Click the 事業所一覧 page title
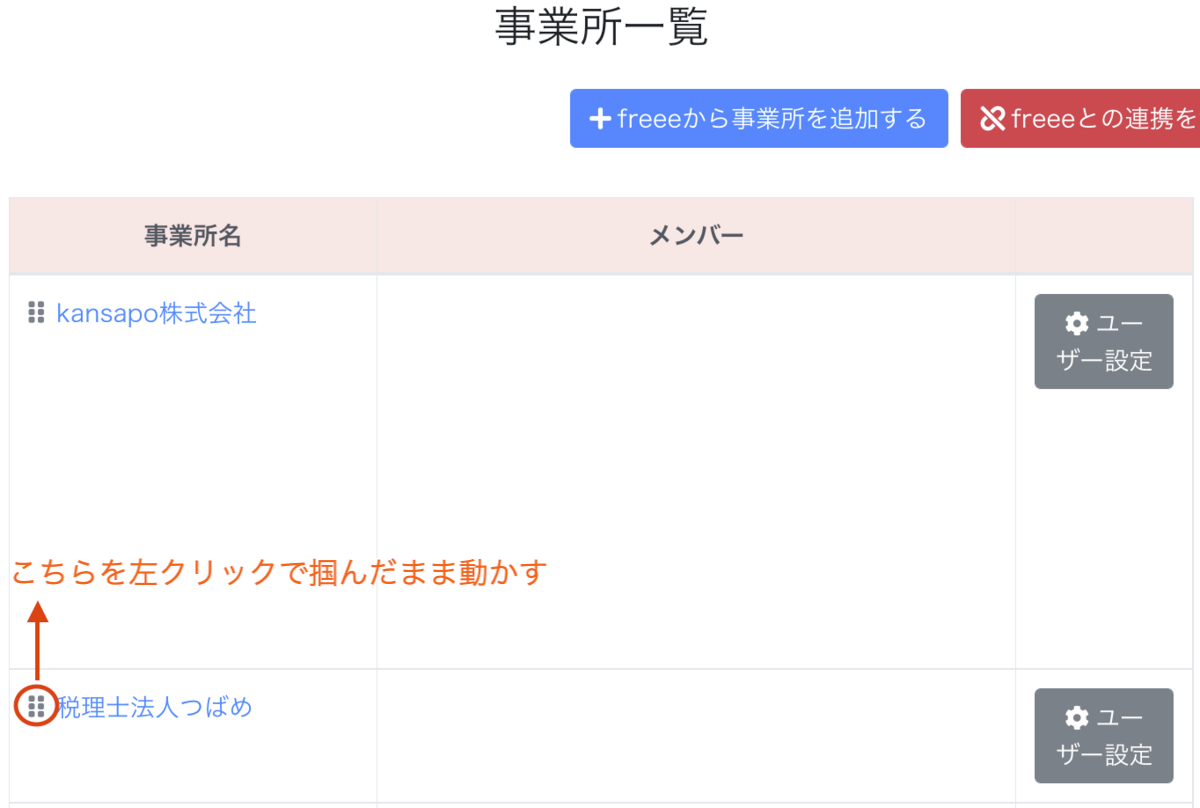 [x=601, y=27]
